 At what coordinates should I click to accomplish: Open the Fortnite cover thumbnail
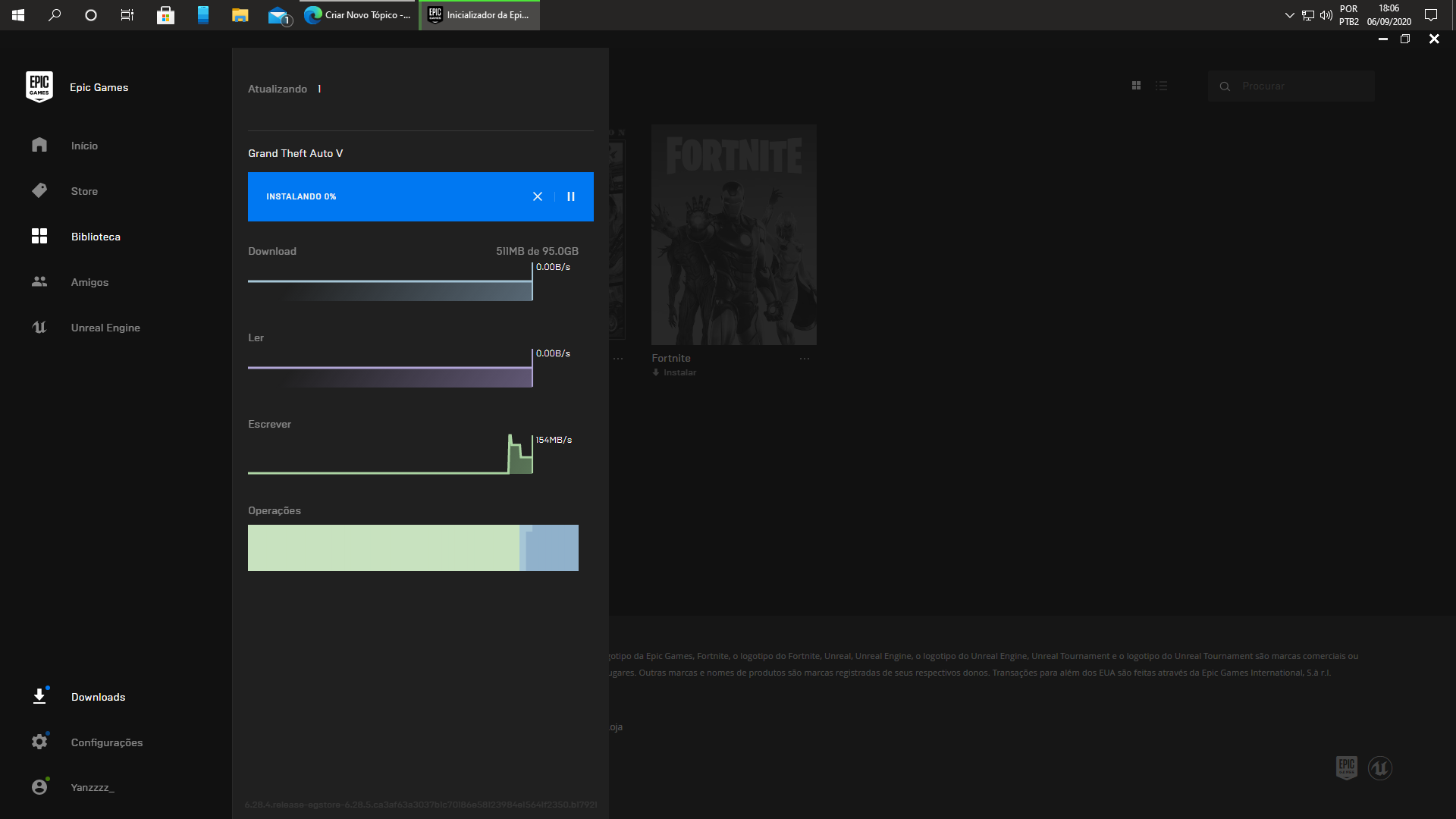[734, 234]
